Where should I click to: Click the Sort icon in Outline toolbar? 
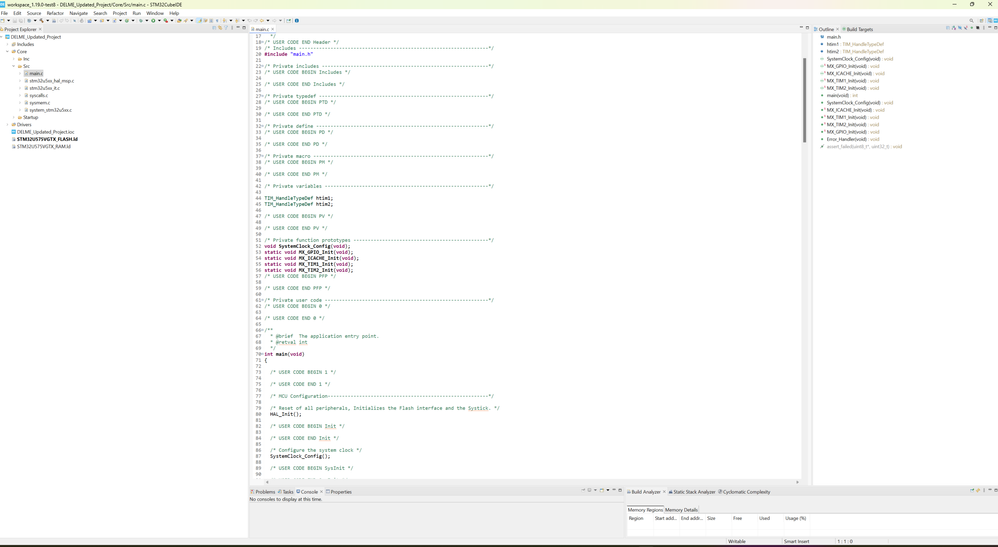click(x=954, y=28)
